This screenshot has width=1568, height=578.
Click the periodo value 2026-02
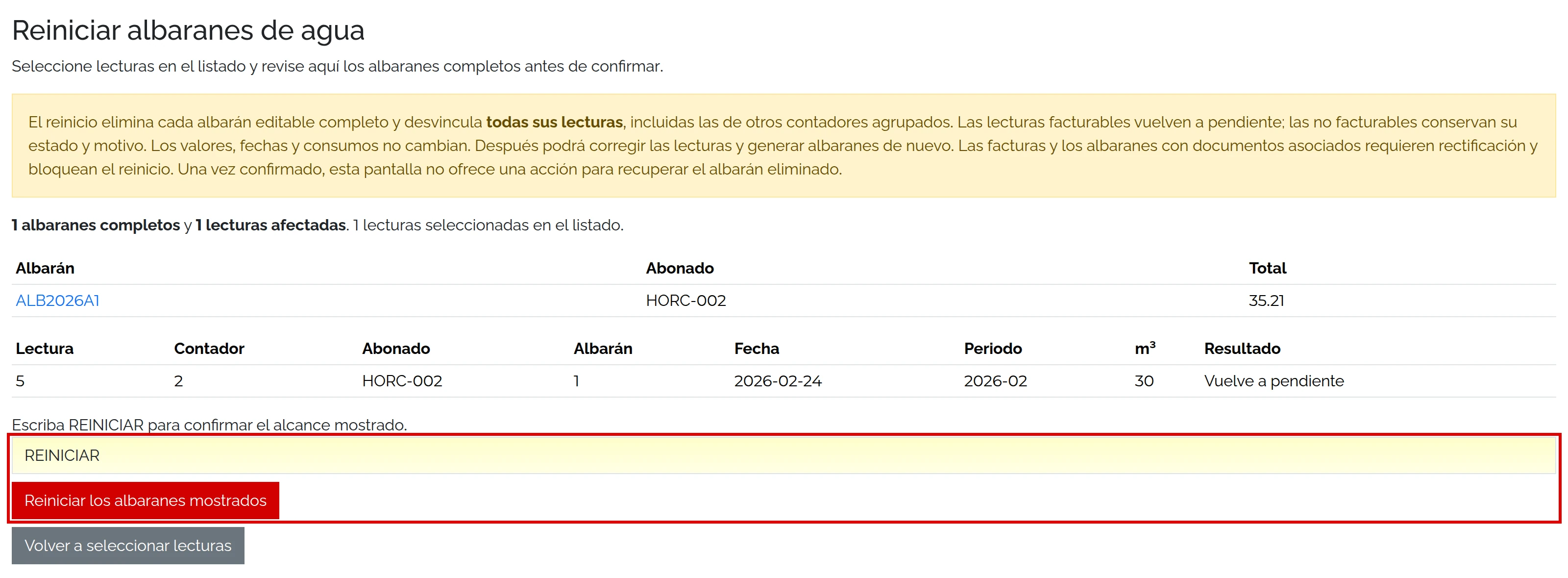[x=995, y=380]
